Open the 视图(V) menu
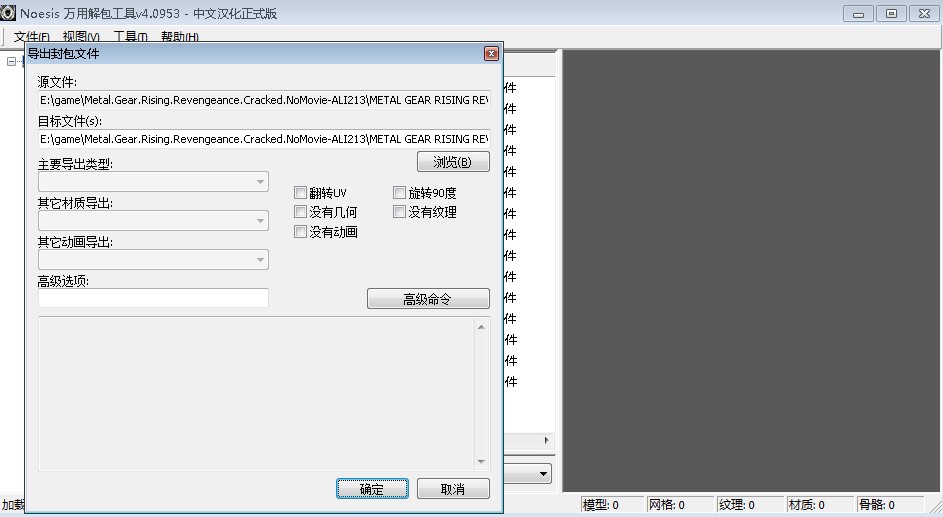Viewport: 943px width, 517px height. pos(81,37)
